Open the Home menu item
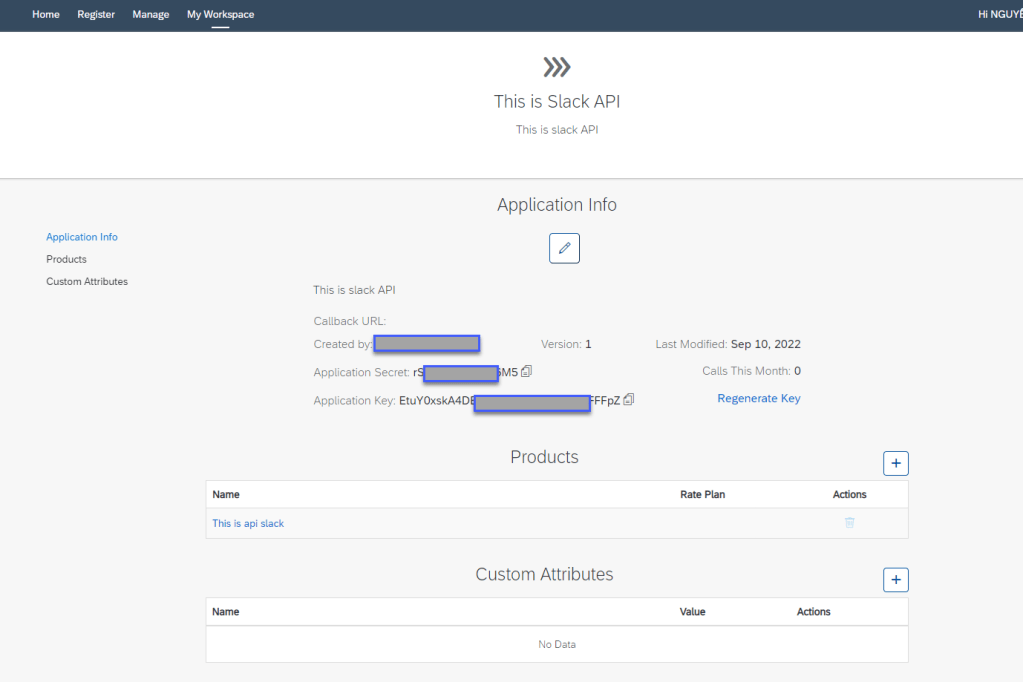1023x682 pixels. click(x=46, y=15)
